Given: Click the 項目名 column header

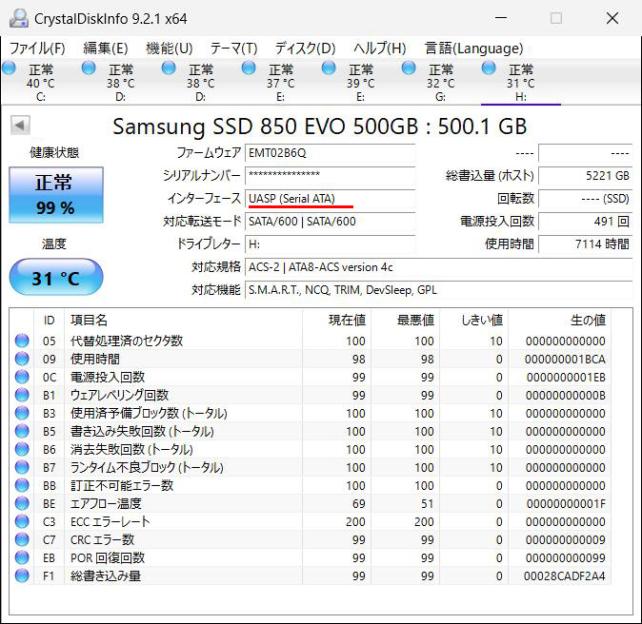Looking at the screenshot, I should click(183, 320).
